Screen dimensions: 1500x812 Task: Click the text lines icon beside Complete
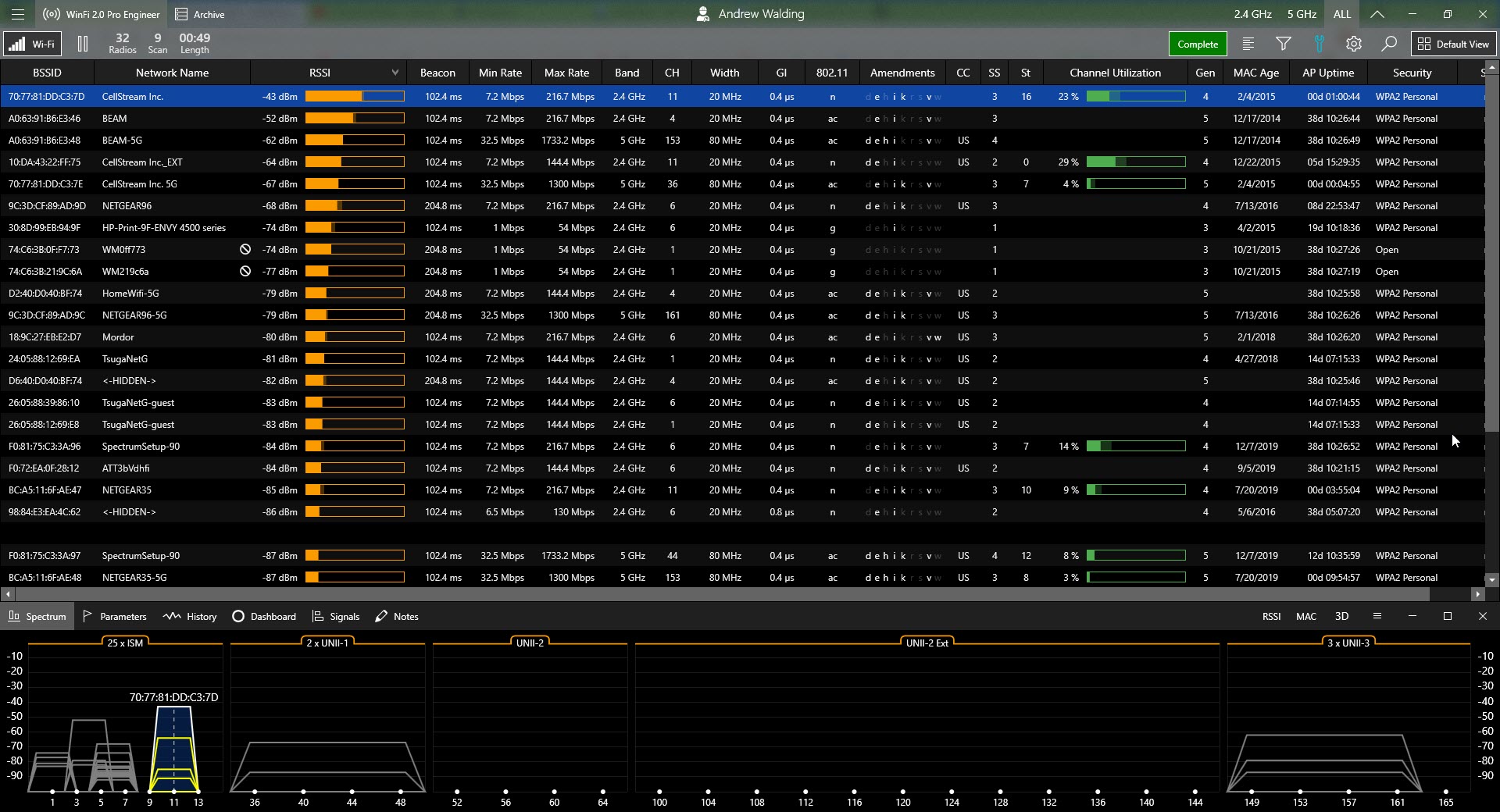[x=1248, y=44]
